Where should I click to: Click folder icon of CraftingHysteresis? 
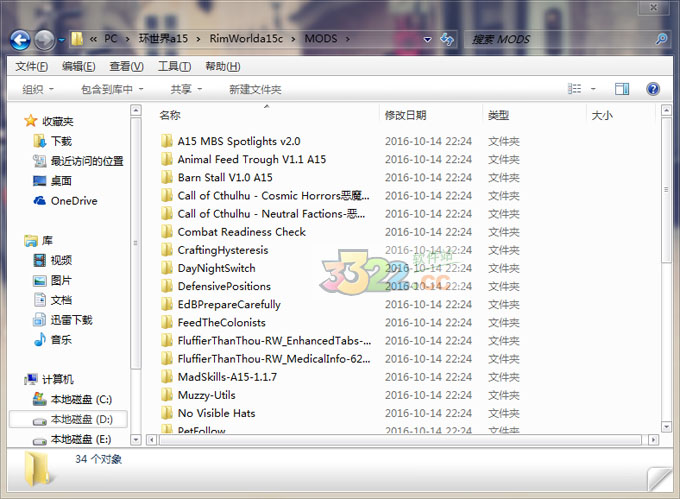coord(167,250)
